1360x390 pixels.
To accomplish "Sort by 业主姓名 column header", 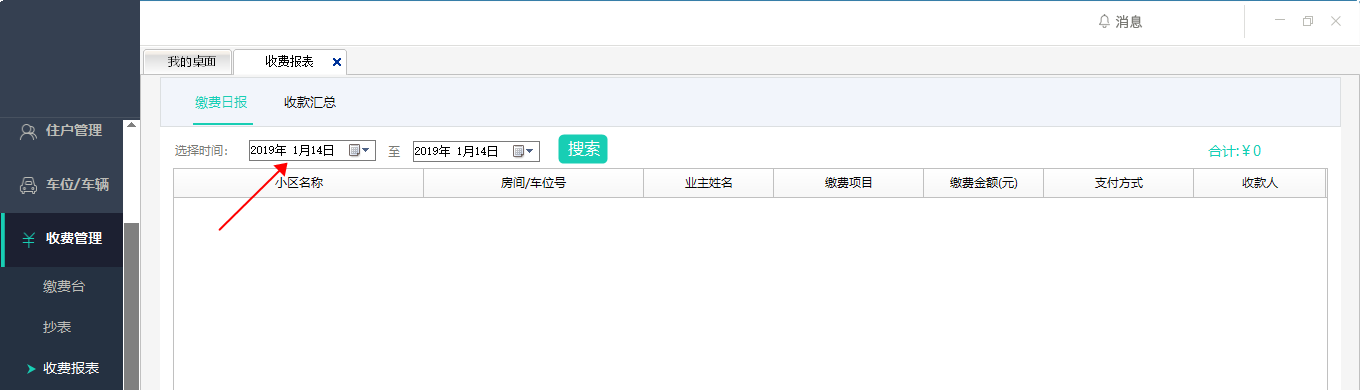I will (708, 184).
